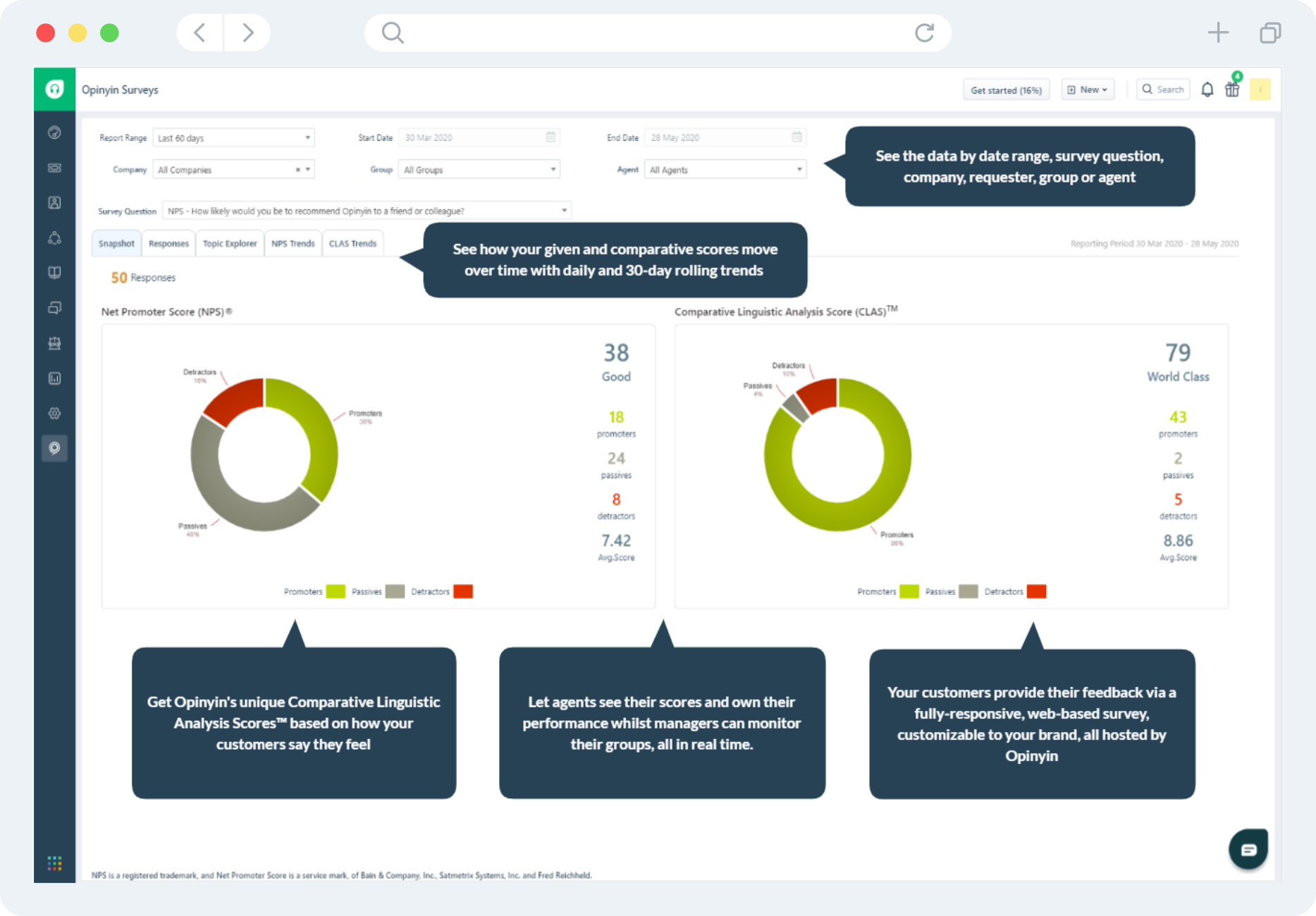
Task: Show all browser tabs icon
Action: [1270, 32]
